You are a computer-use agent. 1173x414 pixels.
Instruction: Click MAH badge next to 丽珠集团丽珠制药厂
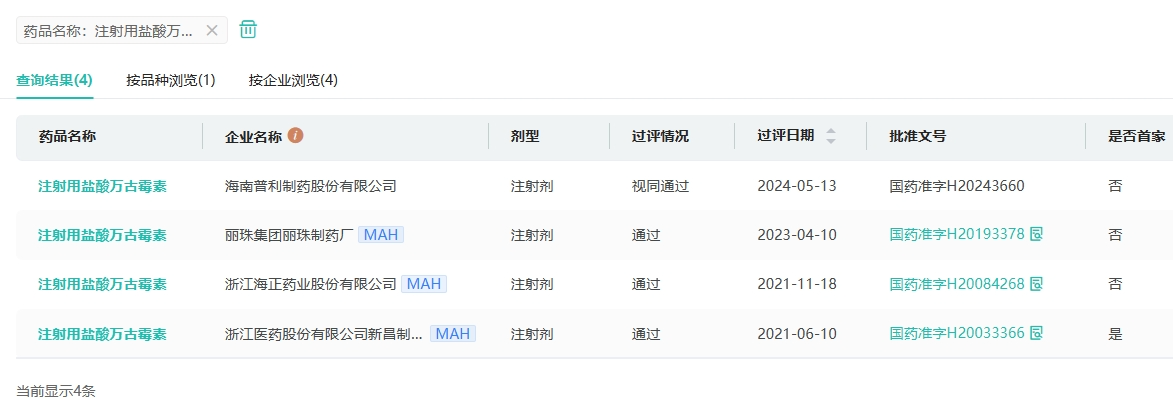click(x=381, y=234)
